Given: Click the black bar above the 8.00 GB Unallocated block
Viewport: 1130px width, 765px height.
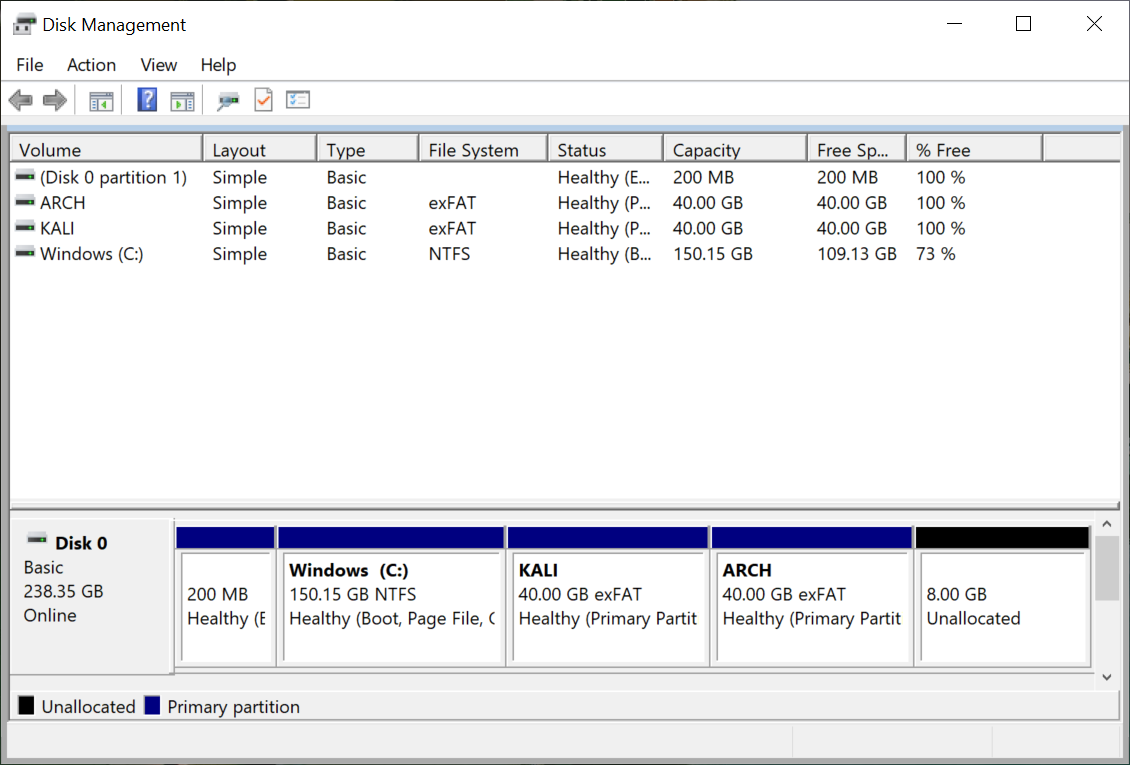Looking at the screenshot, I should pos(1002,537).
